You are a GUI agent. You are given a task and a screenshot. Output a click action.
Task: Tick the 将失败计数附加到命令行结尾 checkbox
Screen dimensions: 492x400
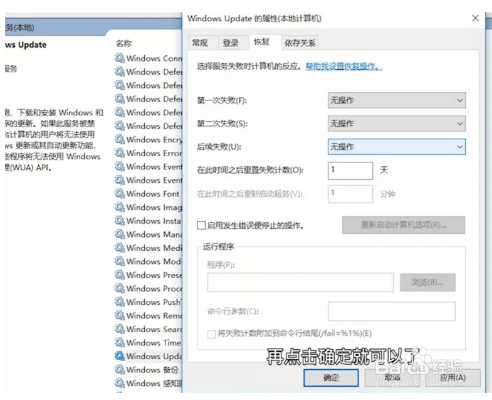pos(211,334)
